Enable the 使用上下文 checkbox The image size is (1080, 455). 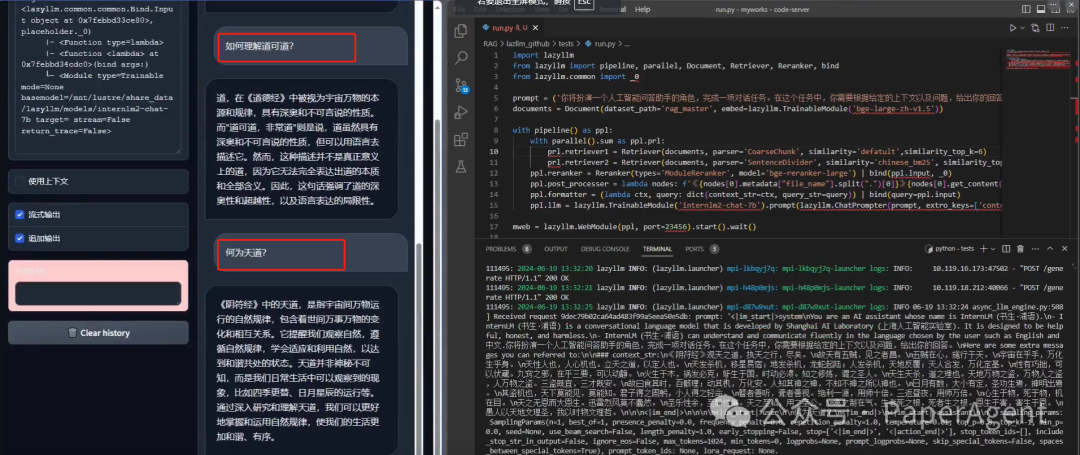19,182
